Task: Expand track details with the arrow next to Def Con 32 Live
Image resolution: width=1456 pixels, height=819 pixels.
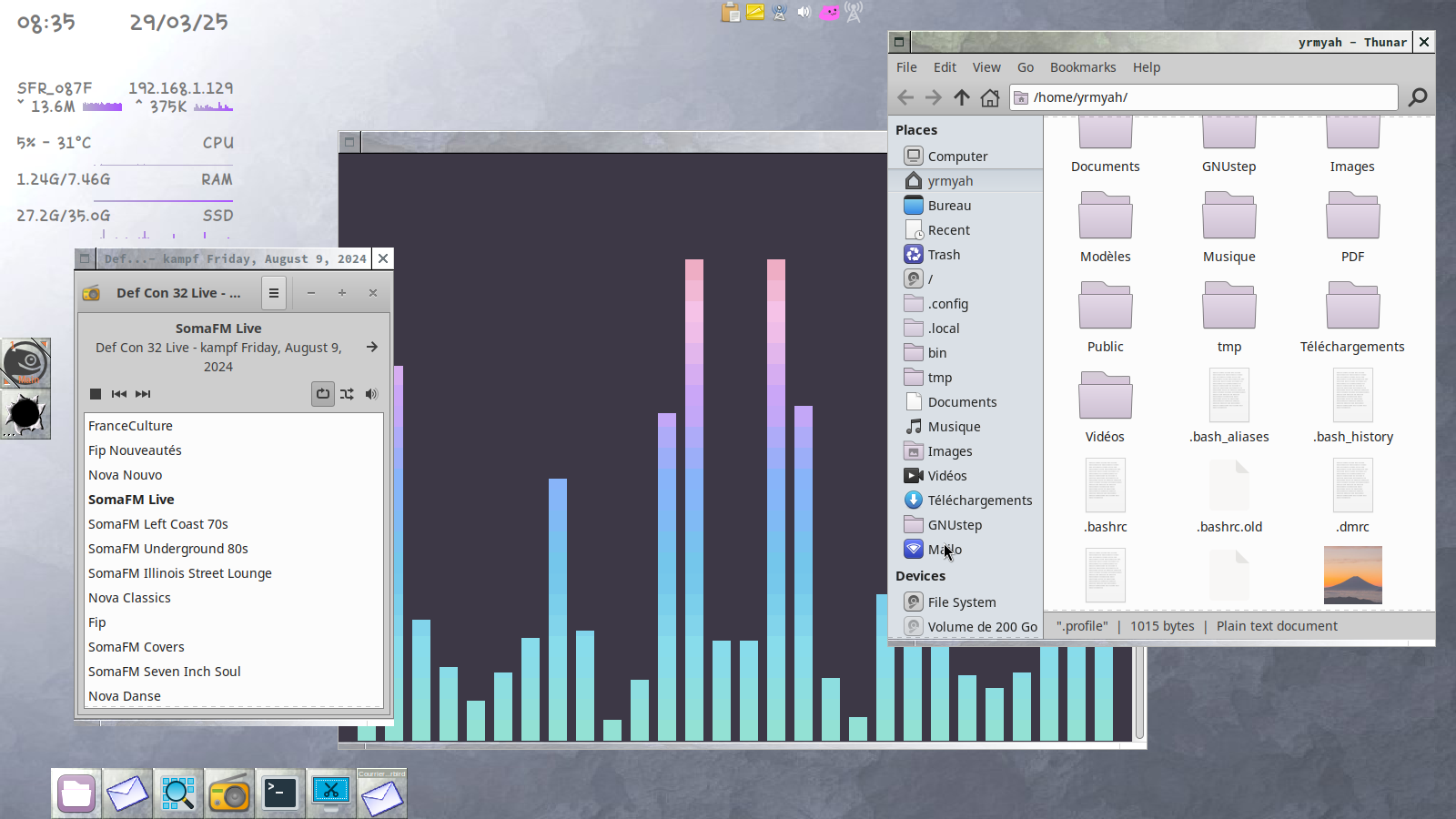Action: 371,347
